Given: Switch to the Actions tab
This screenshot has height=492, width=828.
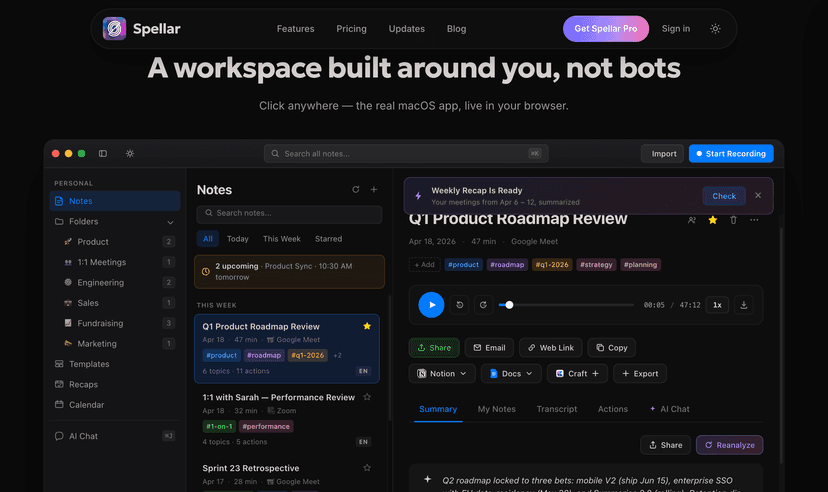Looking at the screenshot, I should coord(613,409).
